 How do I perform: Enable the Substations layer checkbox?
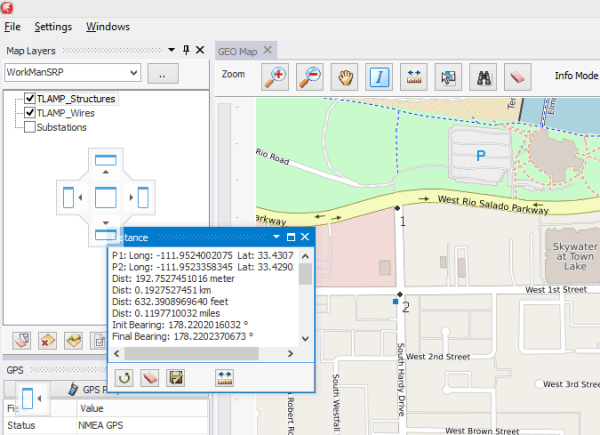[x=30, y=127]
